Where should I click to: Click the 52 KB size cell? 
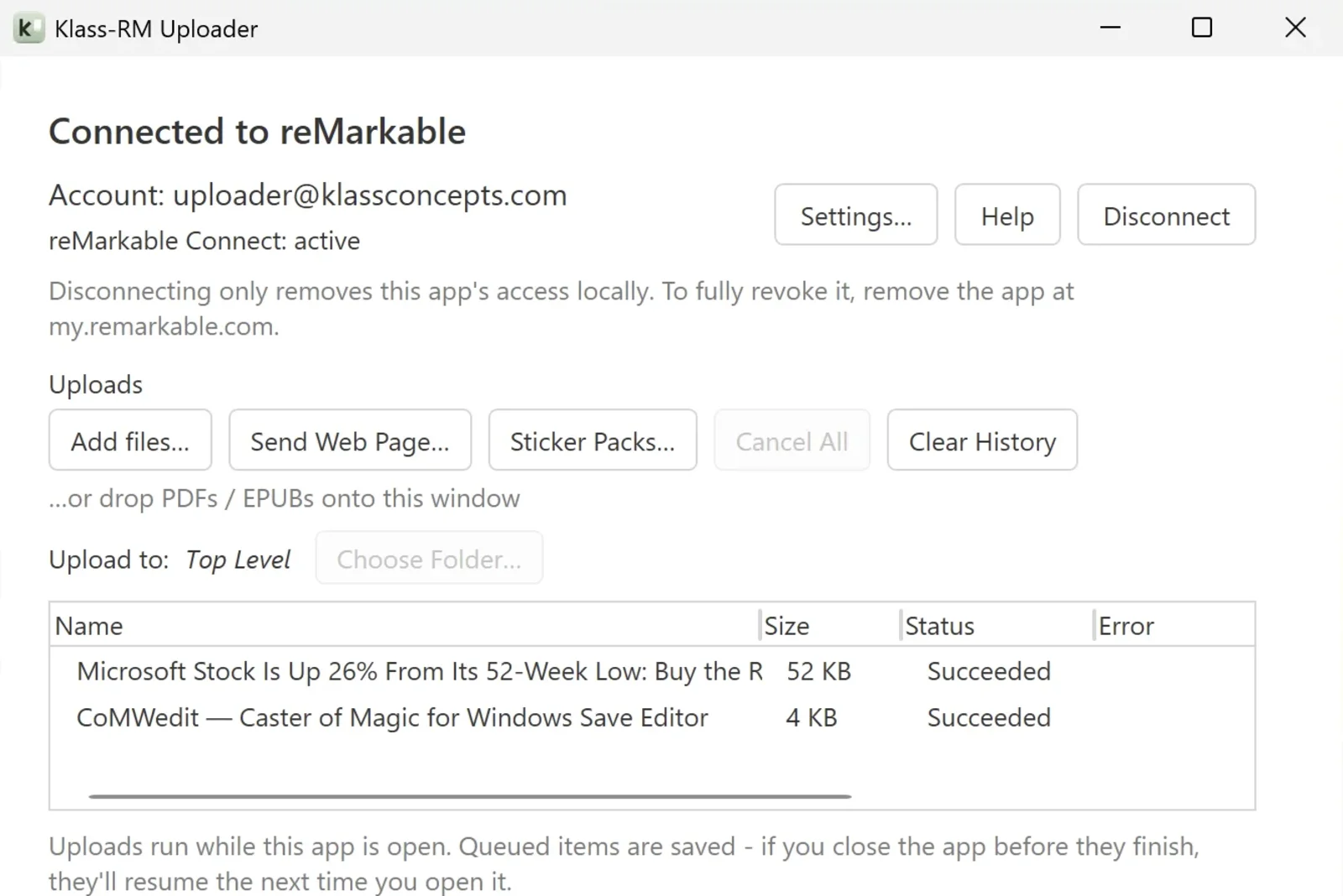click(x=818, y=671)
